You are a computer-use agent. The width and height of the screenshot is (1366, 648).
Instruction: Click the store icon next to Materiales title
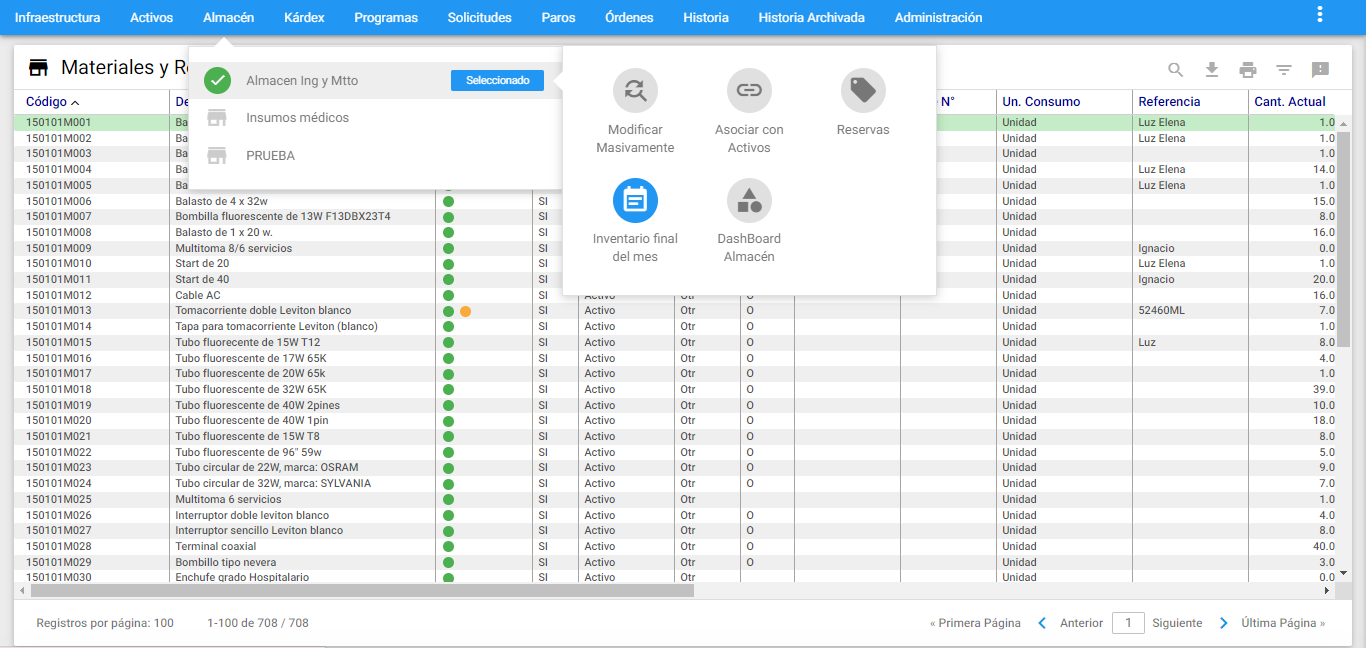coord(38,68)
